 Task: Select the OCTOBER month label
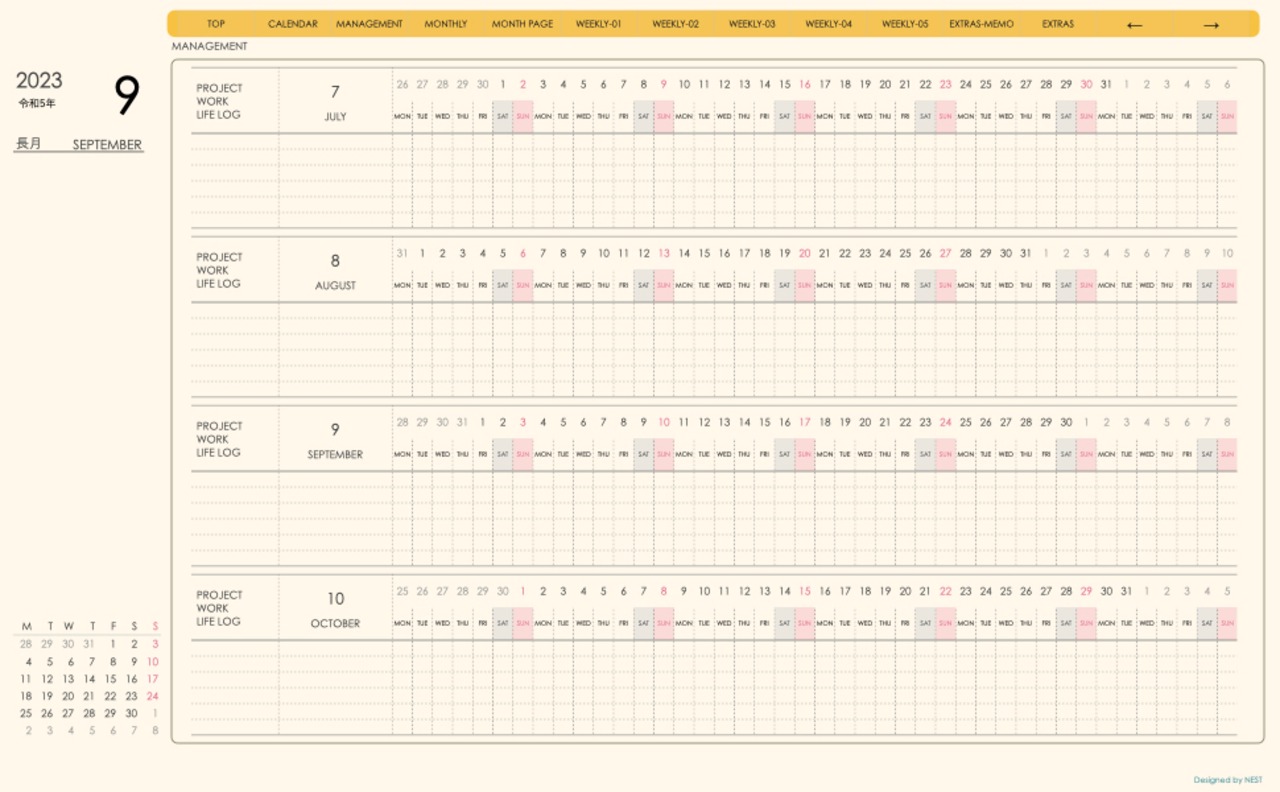click(x=335, y=624)
